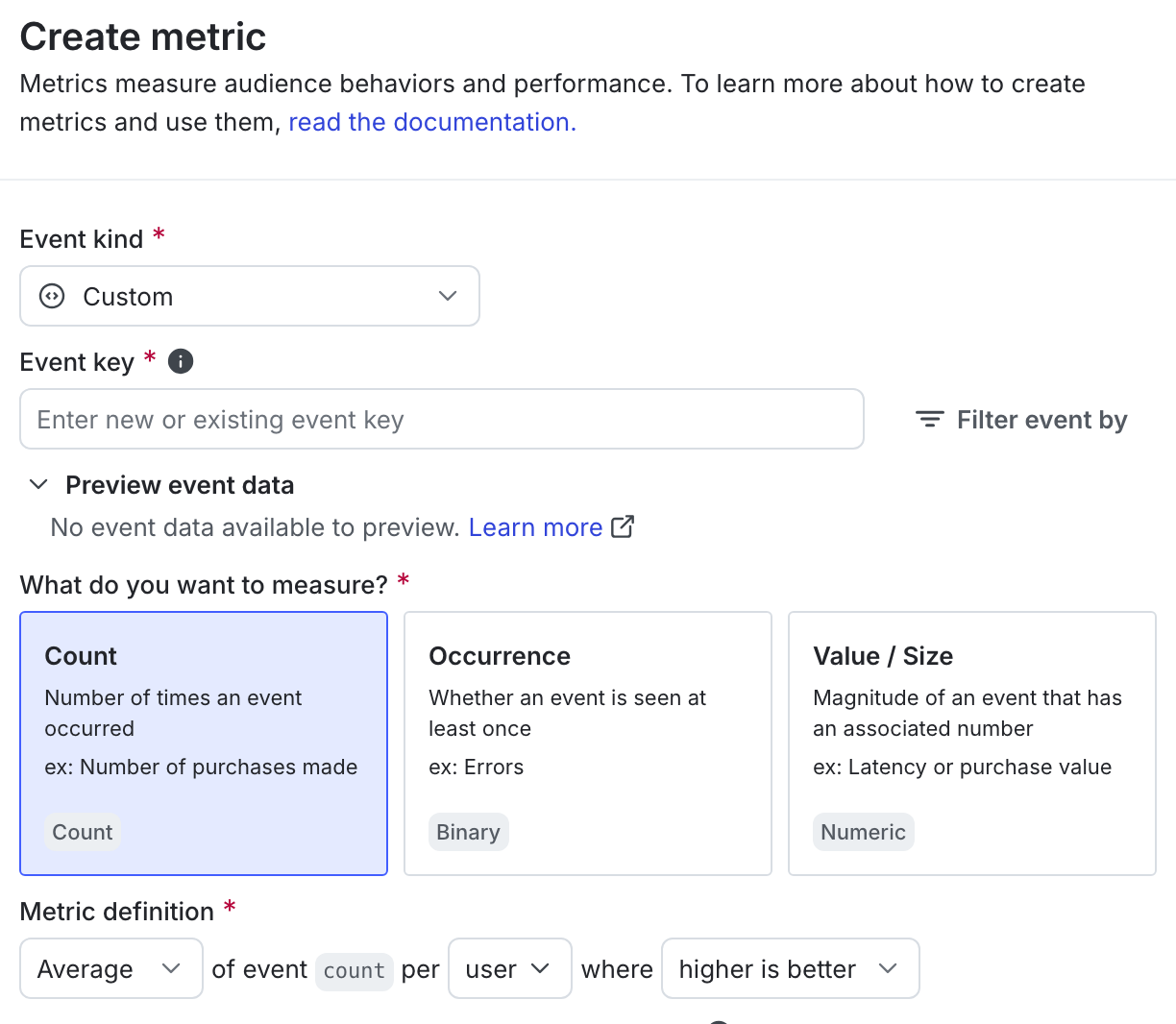Click the Filter event by control
The width and height of the screenshot is (1176, 1024).
(x=1020, y=419)
